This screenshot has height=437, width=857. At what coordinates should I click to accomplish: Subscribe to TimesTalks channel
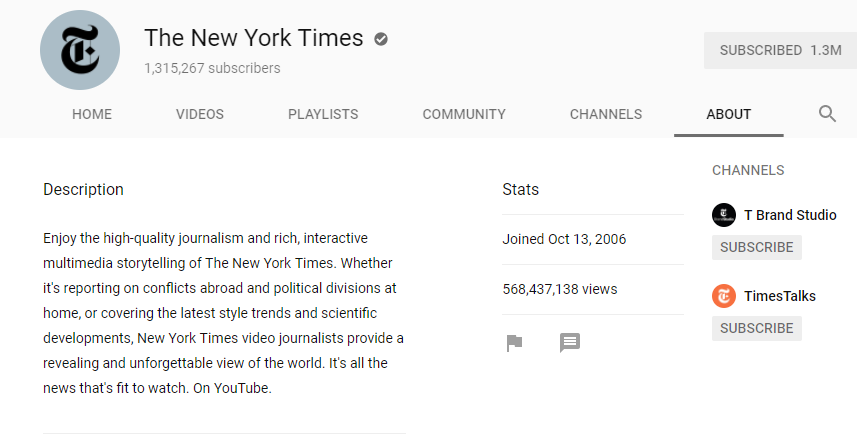(x=756, y=328)
